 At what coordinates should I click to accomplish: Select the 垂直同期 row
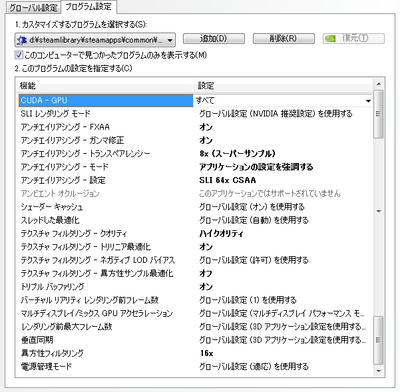pos(195,340)
